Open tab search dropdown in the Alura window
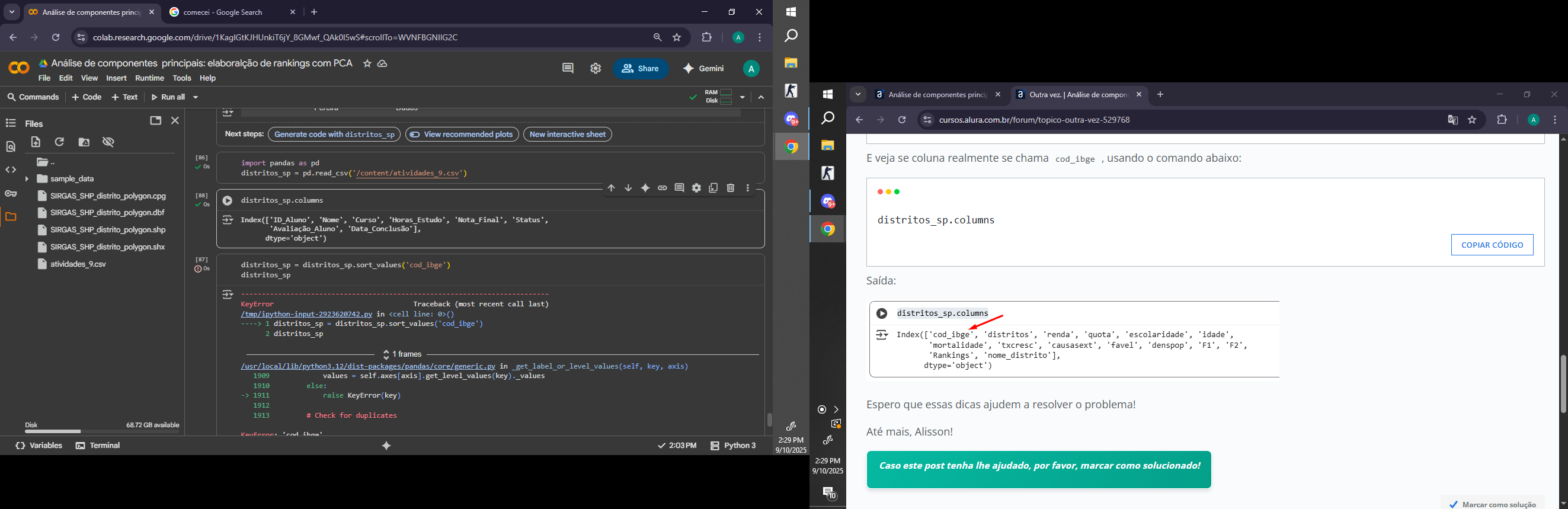 pyautogui.click(x=858, y=95)
